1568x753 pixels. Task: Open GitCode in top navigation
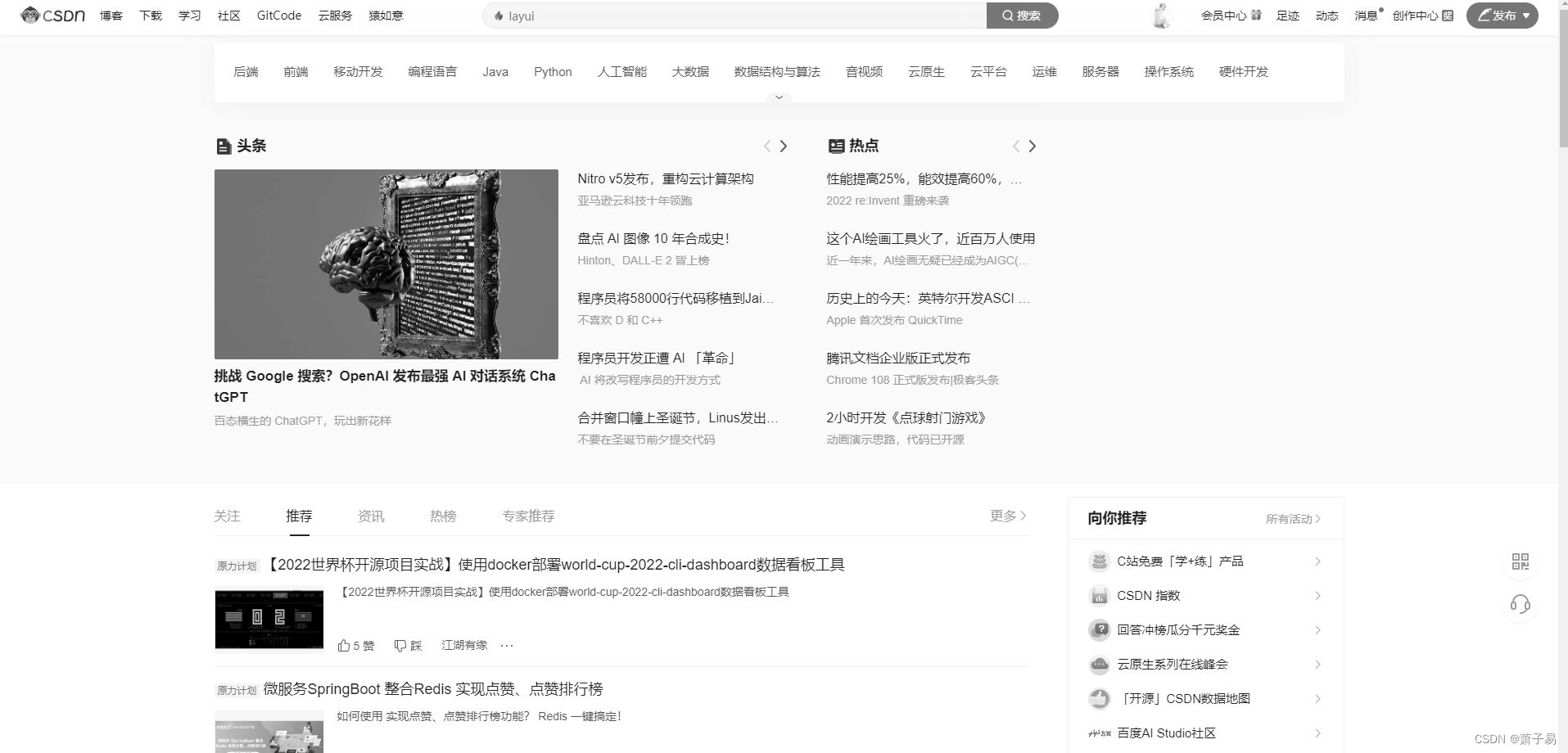point(278,16)
